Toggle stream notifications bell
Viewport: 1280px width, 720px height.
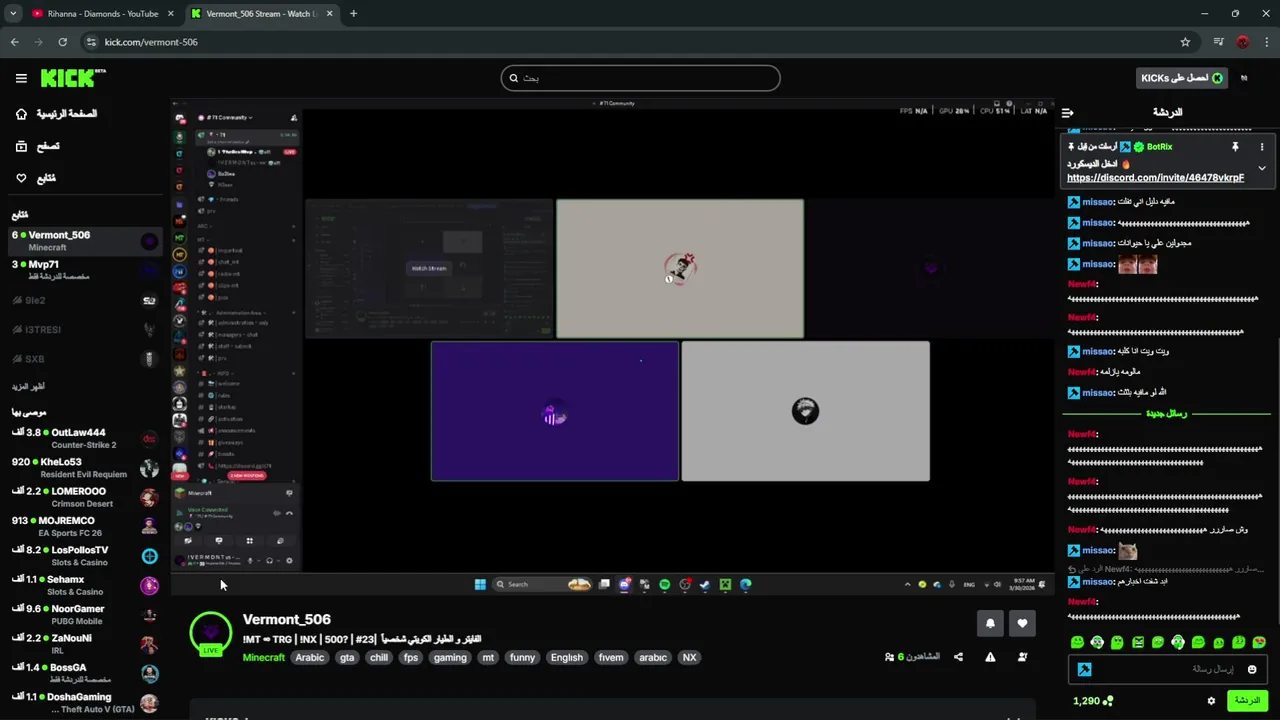[990, 623]
